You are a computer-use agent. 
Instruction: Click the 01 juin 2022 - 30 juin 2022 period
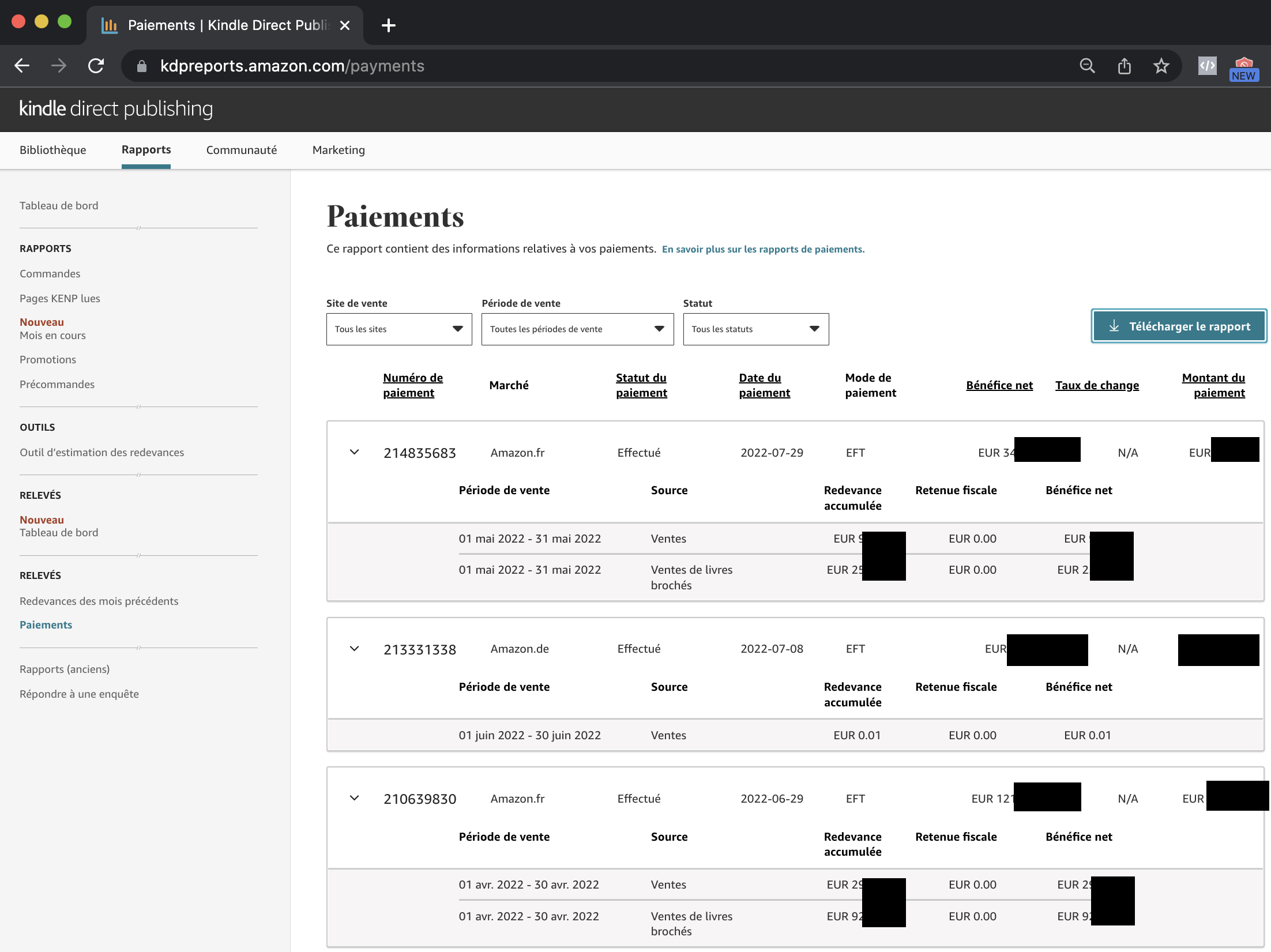(x=530, y=735)
